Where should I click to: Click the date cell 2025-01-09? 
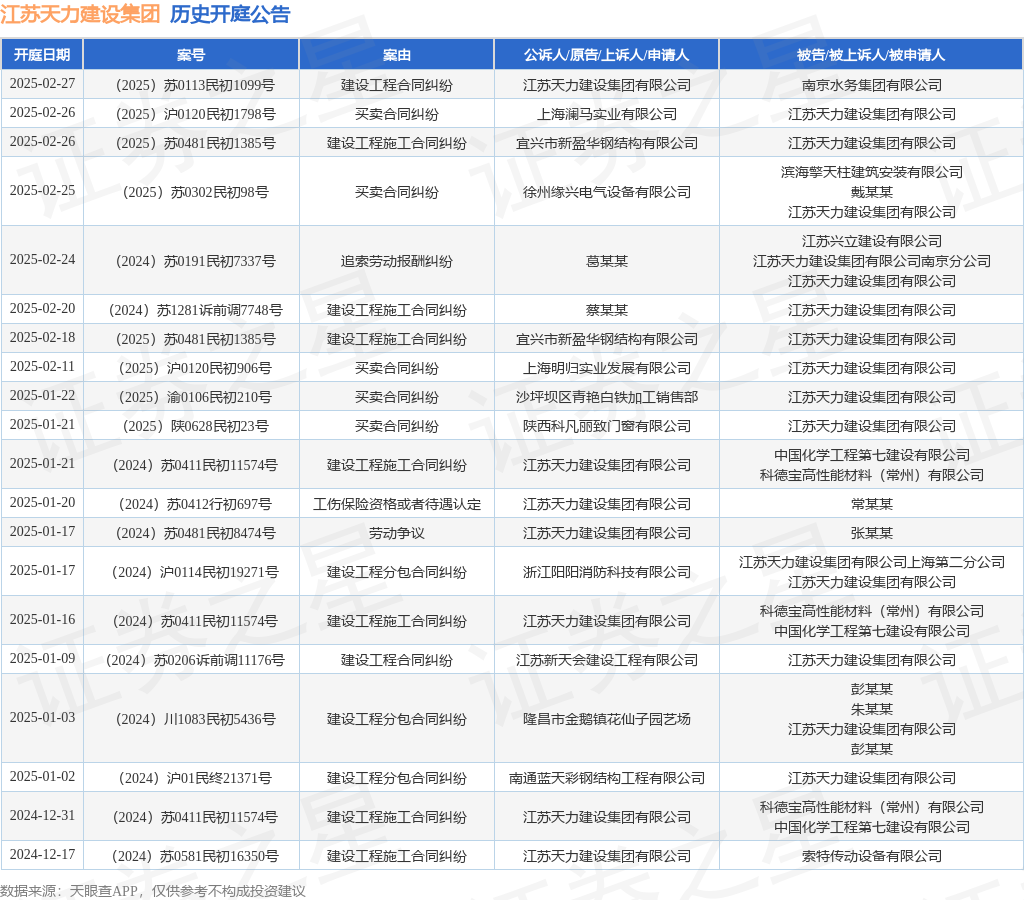[x=42, y=659]
